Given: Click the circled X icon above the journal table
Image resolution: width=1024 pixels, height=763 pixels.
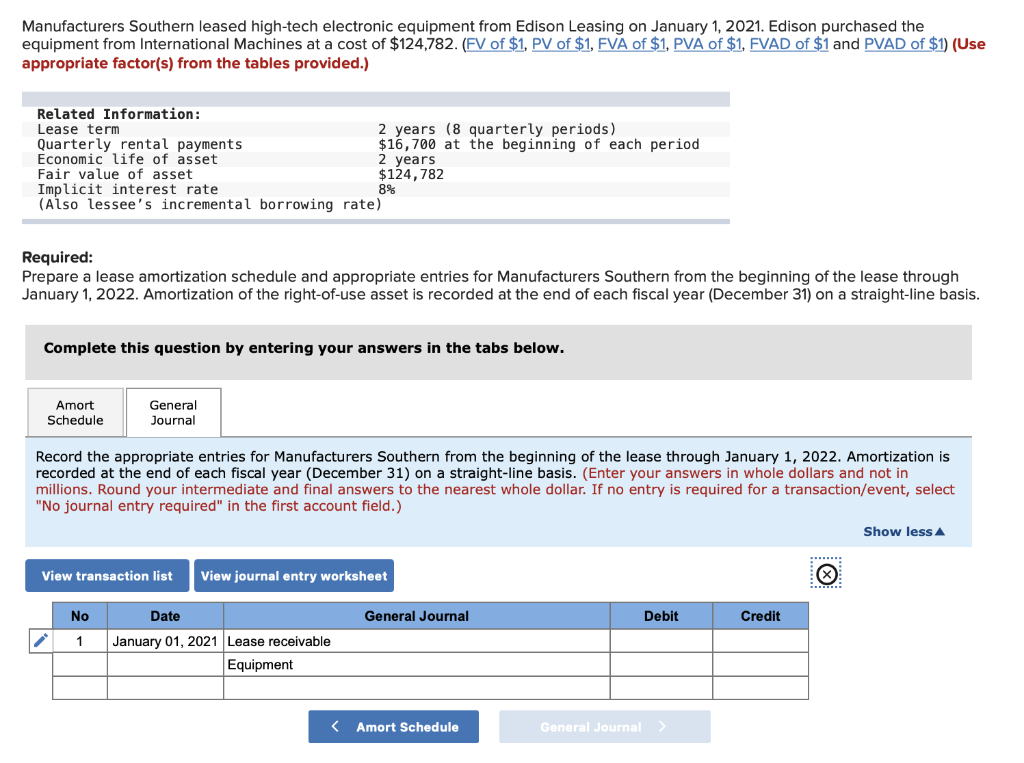Looking at the screenshot, I should 826,573.
